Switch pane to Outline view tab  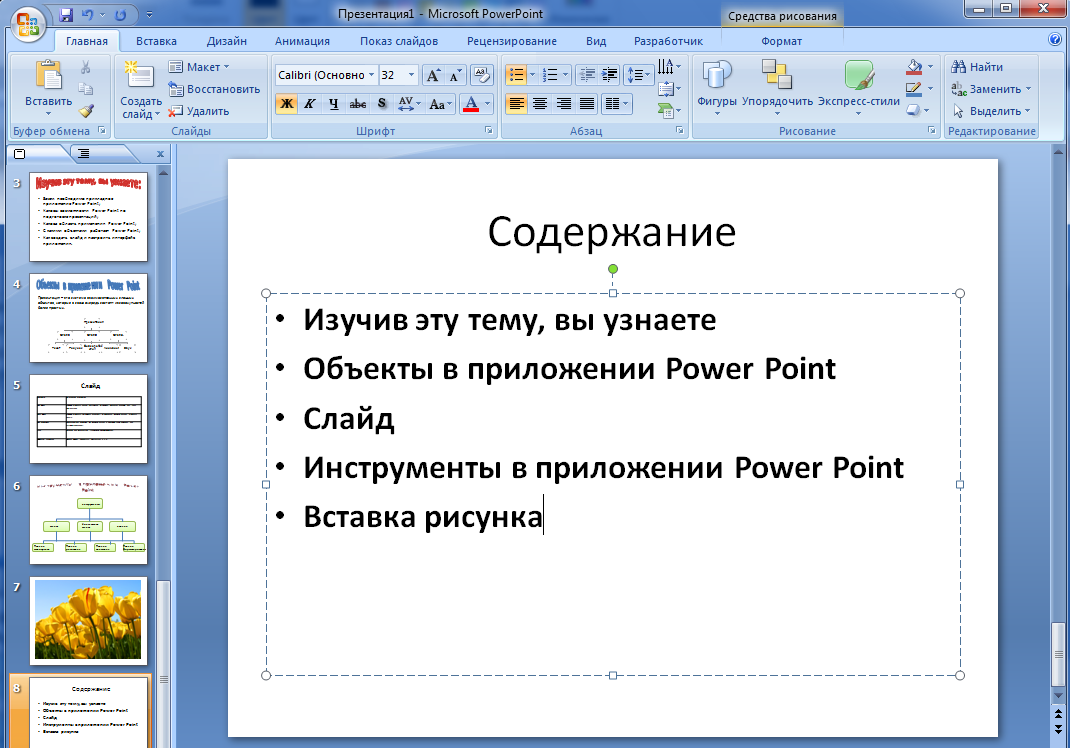pyautogui.click(x=83, y=154)
